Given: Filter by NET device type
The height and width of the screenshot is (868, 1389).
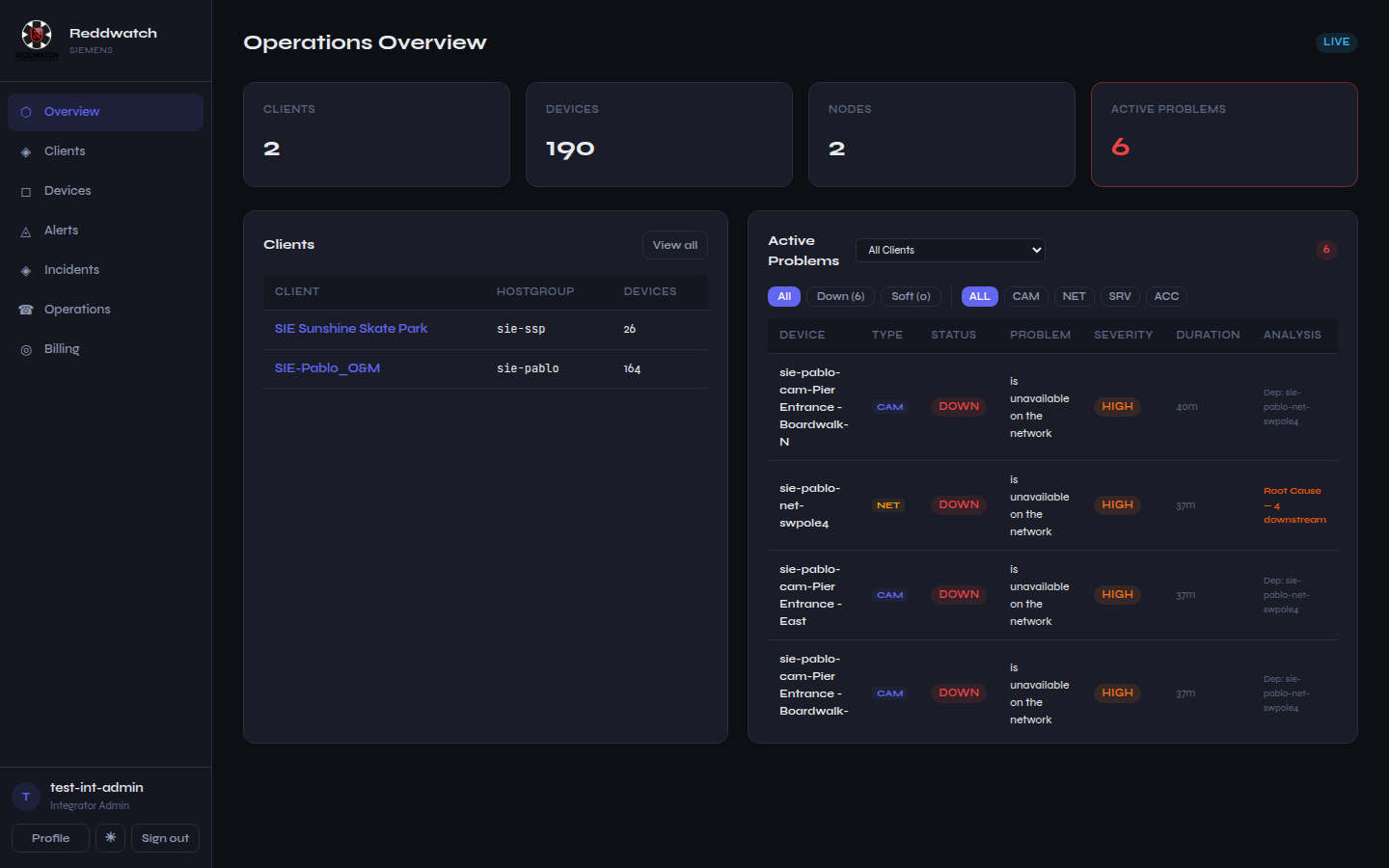Looking at the screenshot, I should coord(1074,296).
